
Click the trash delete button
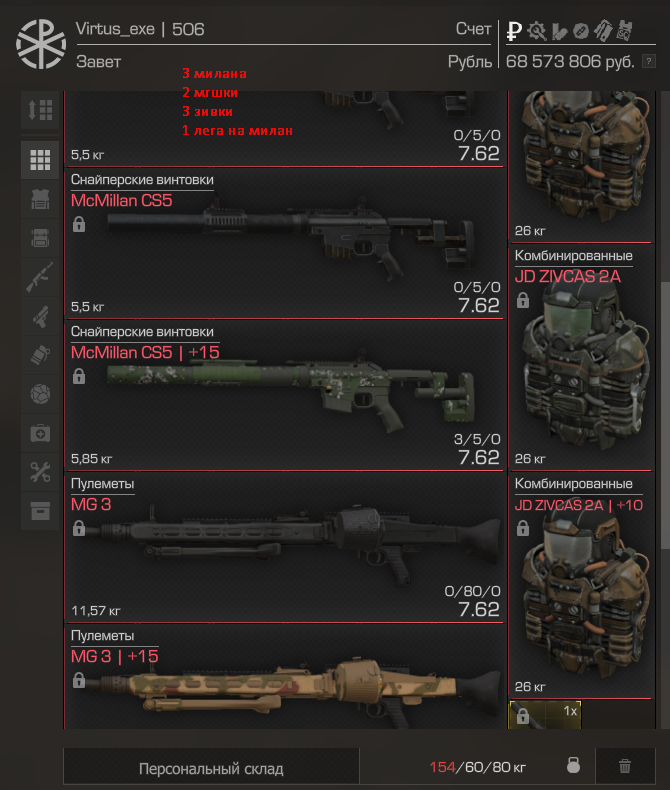pos(625,766)
